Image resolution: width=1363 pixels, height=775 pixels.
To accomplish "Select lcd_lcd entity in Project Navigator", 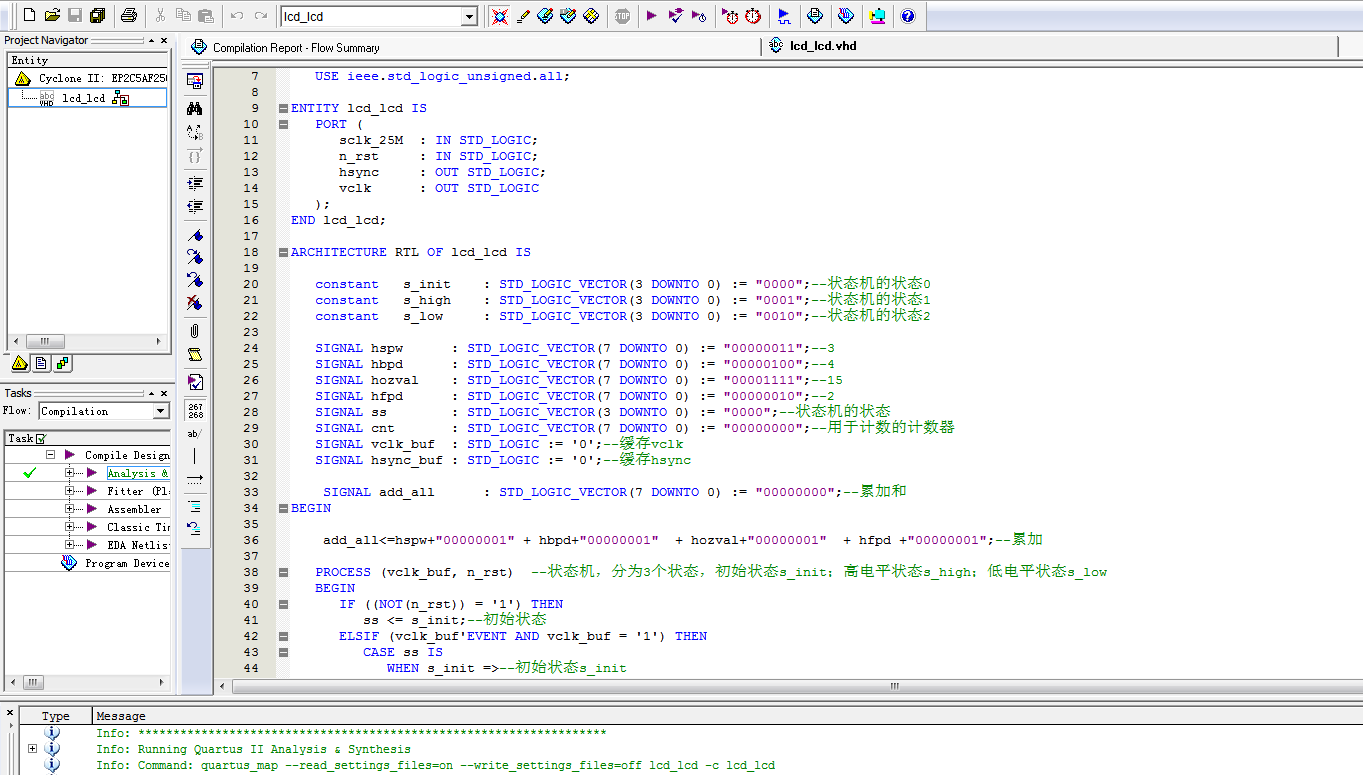I will pyautogui.click(x=84, y=98).
